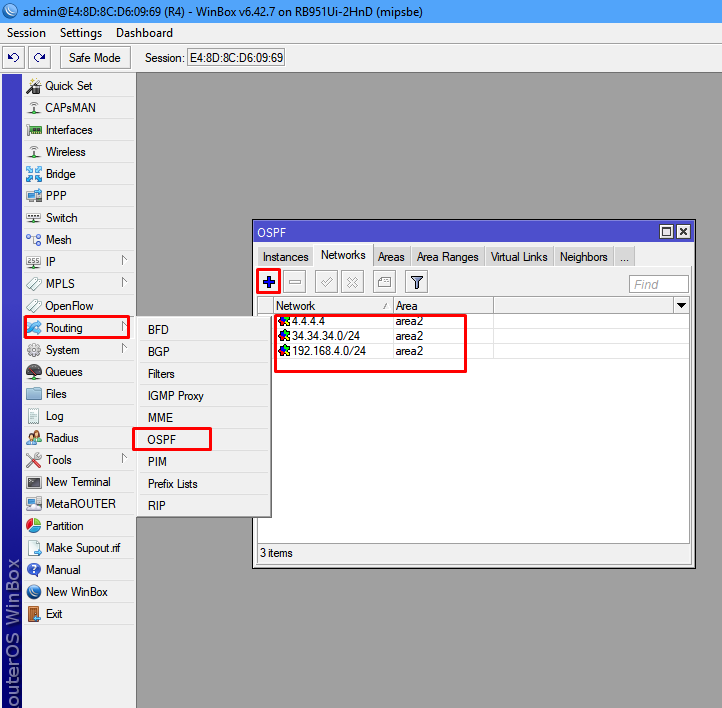This screenshot has width=722, height=708.
Task: Open the column dropdown arrow in OSPF table
Action: click(x=681, y=306)
